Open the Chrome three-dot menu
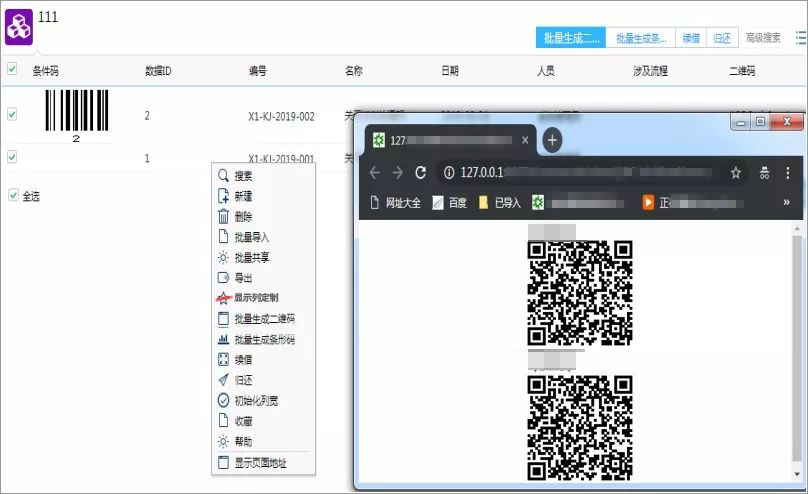Screen dimensions: 808x494 (x=788, y=172)
